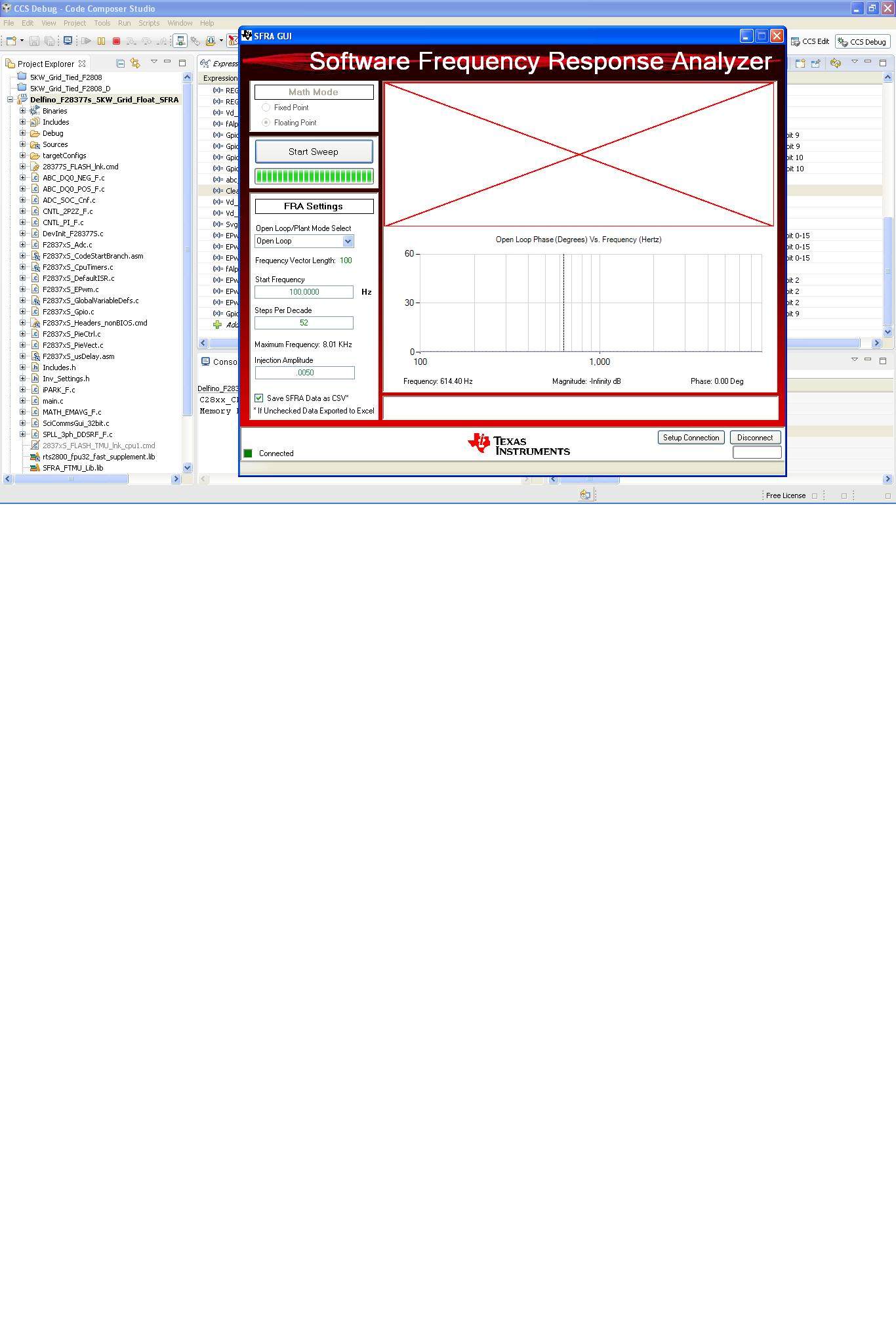
Task: Click the new expression view icon in Expressions toolbar
Action: (x=800, y=63)
